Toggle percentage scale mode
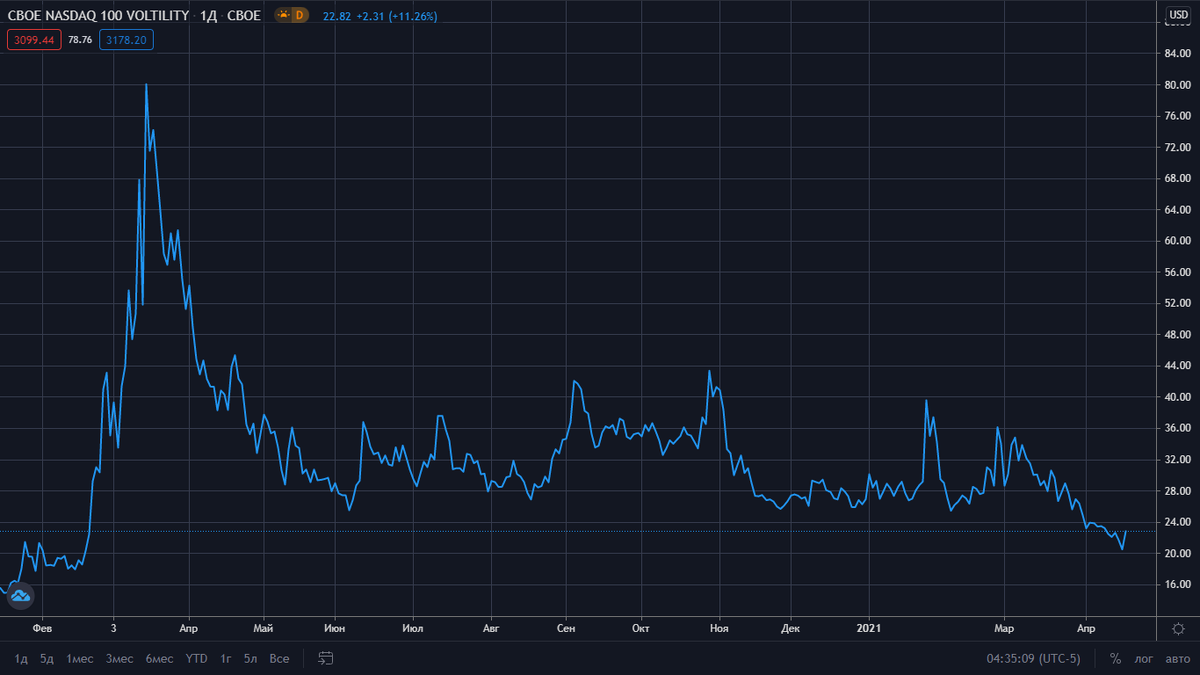The height and width of the screenshot is (675, 1200). (x=1114, y=659)
